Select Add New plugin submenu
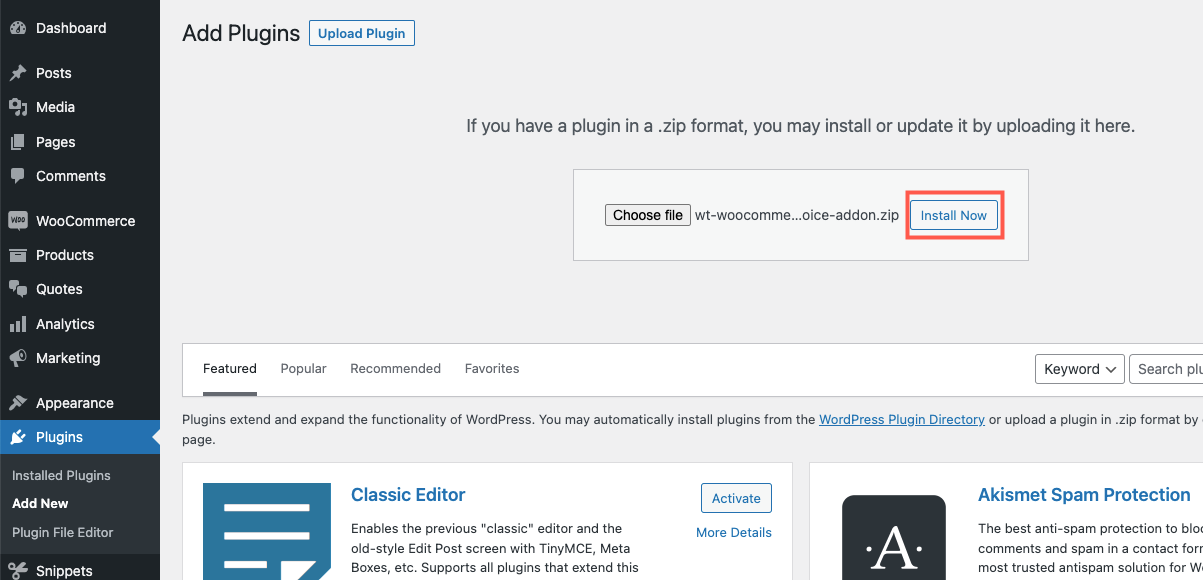The image size is (1203, 580). click(x=40, y=503)
